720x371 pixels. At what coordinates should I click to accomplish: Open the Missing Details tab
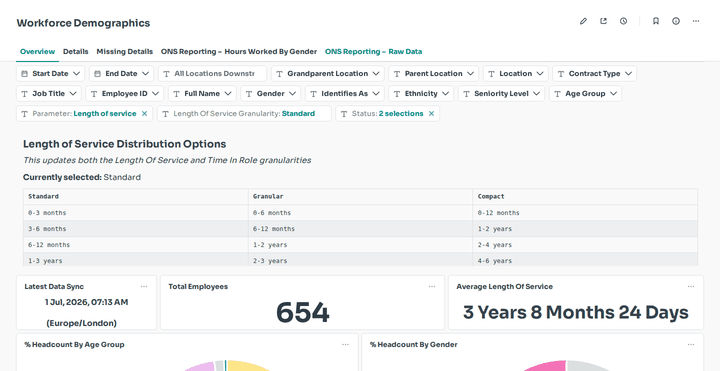(124, 51)
